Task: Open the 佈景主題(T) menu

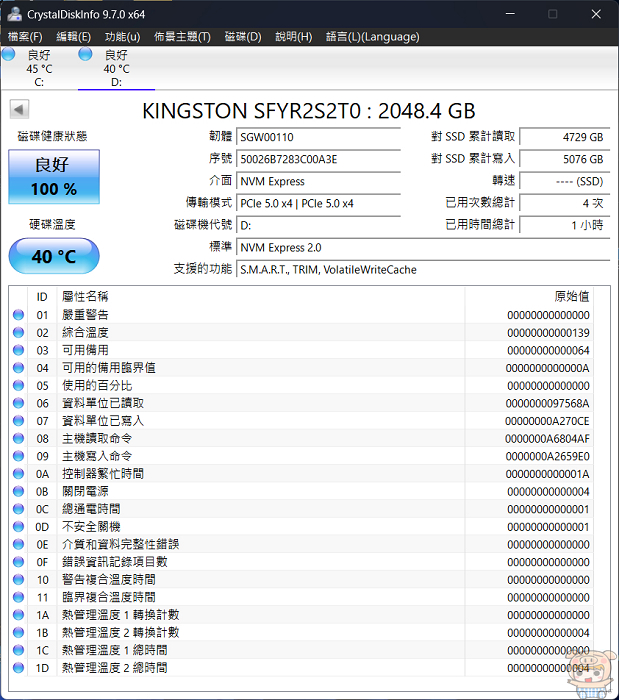Action: [x=182, y=37]
